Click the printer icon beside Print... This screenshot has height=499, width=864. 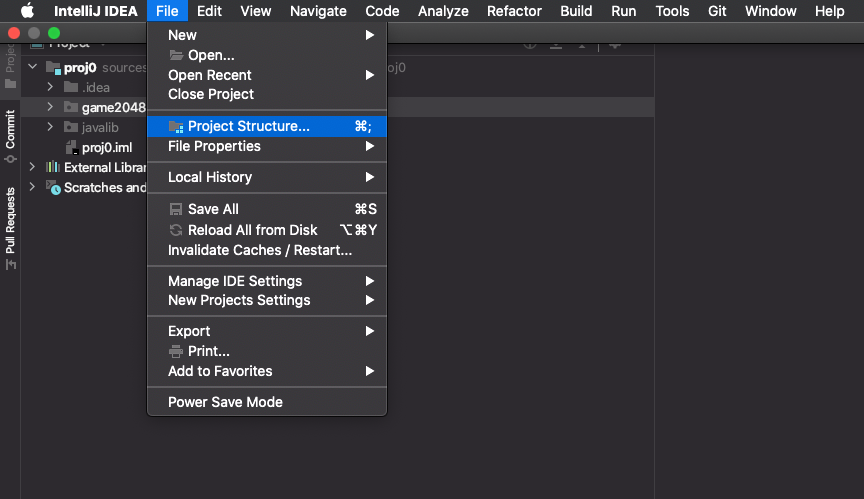176,351
